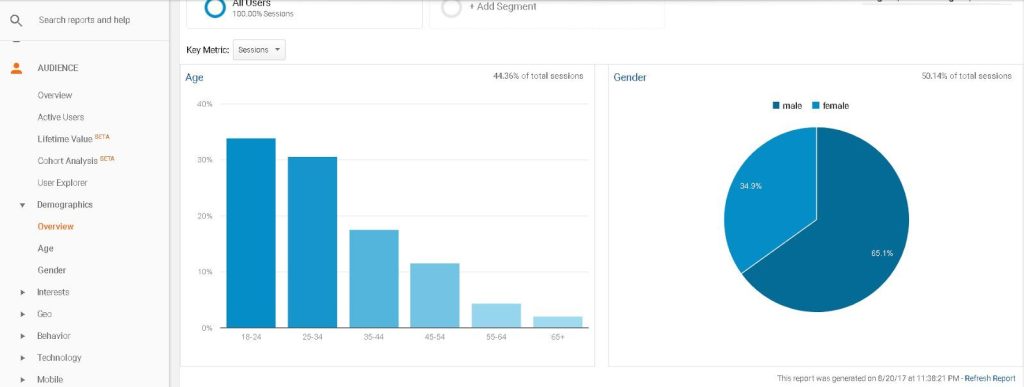The height and width of the screenshot is (387, 1024).
Task: Open the User Explorer report
Action: [x=62, y=183]
